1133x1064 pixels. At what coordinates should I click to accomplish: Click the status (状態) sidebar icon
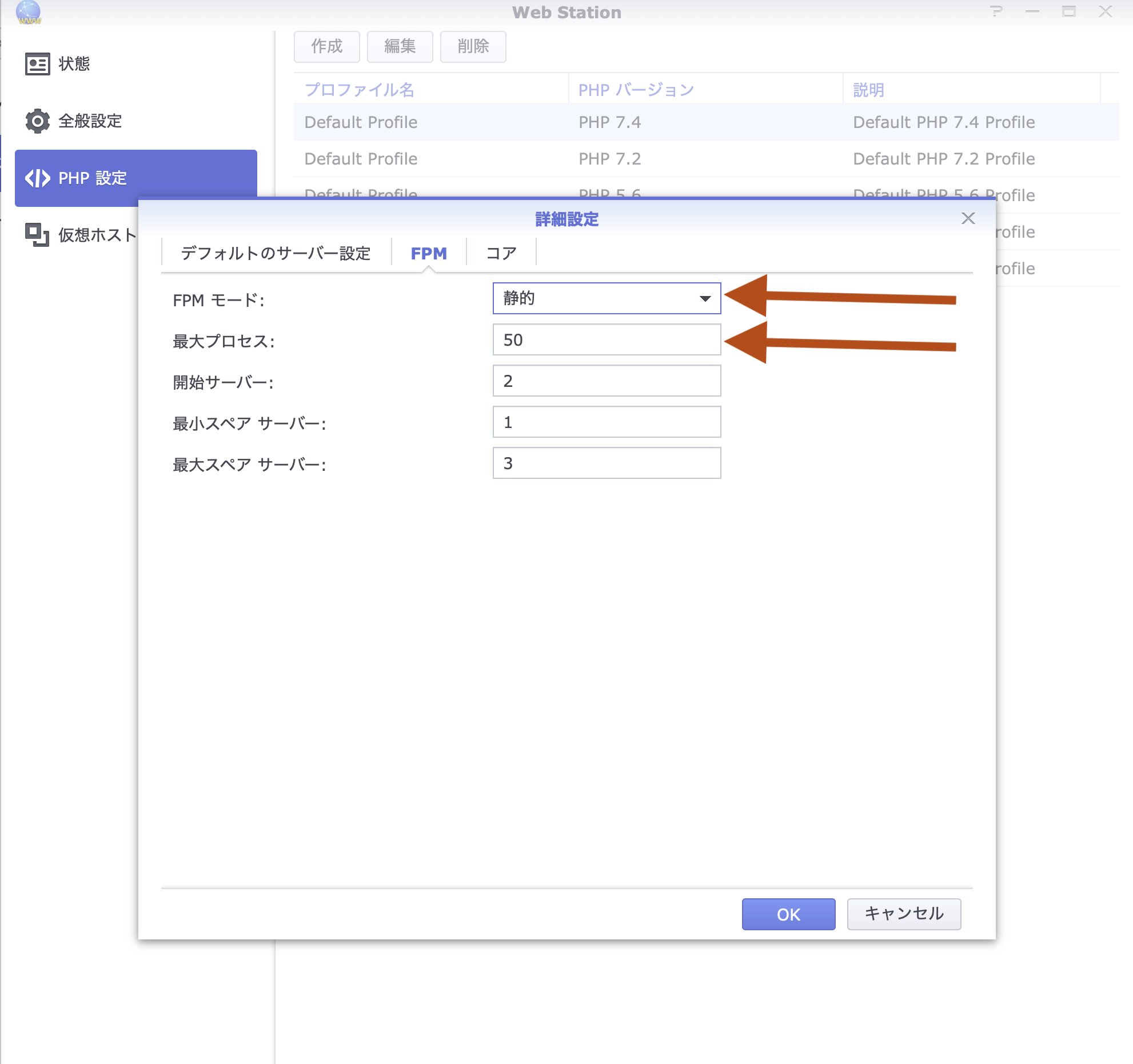(x=37, y=64)
